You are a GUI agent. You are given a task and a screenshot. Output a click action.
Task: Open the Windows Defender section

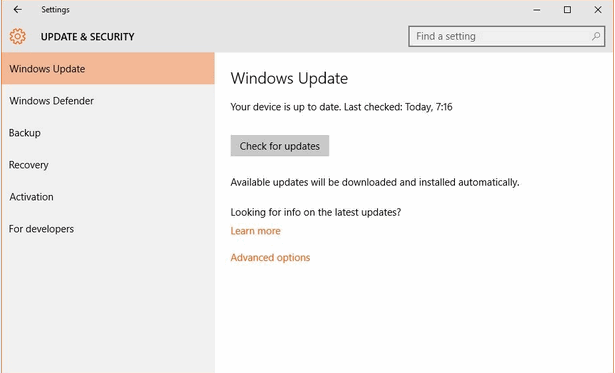point(108,101)
